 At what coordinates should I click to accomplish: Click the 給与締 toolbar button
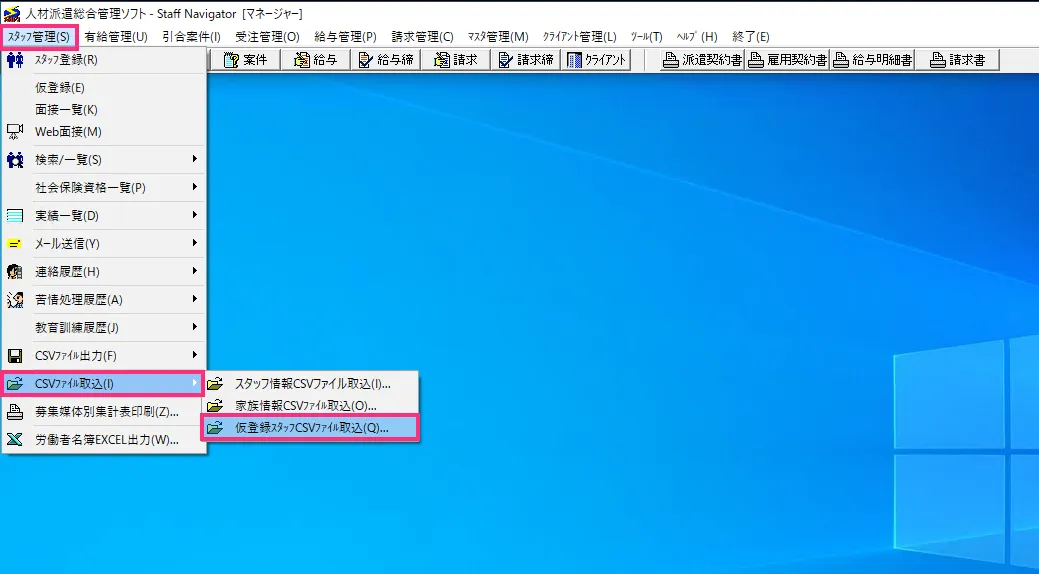(386, 60)
